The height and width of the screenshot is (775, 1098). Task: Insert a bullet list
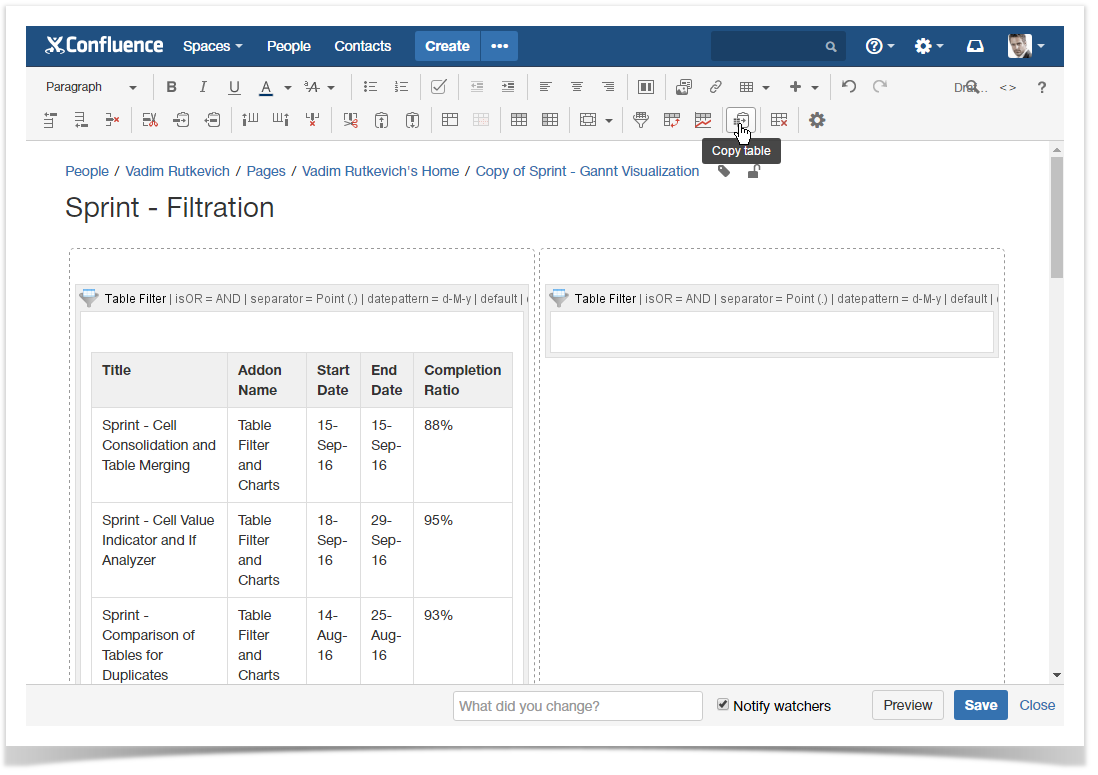click(370, 87)
